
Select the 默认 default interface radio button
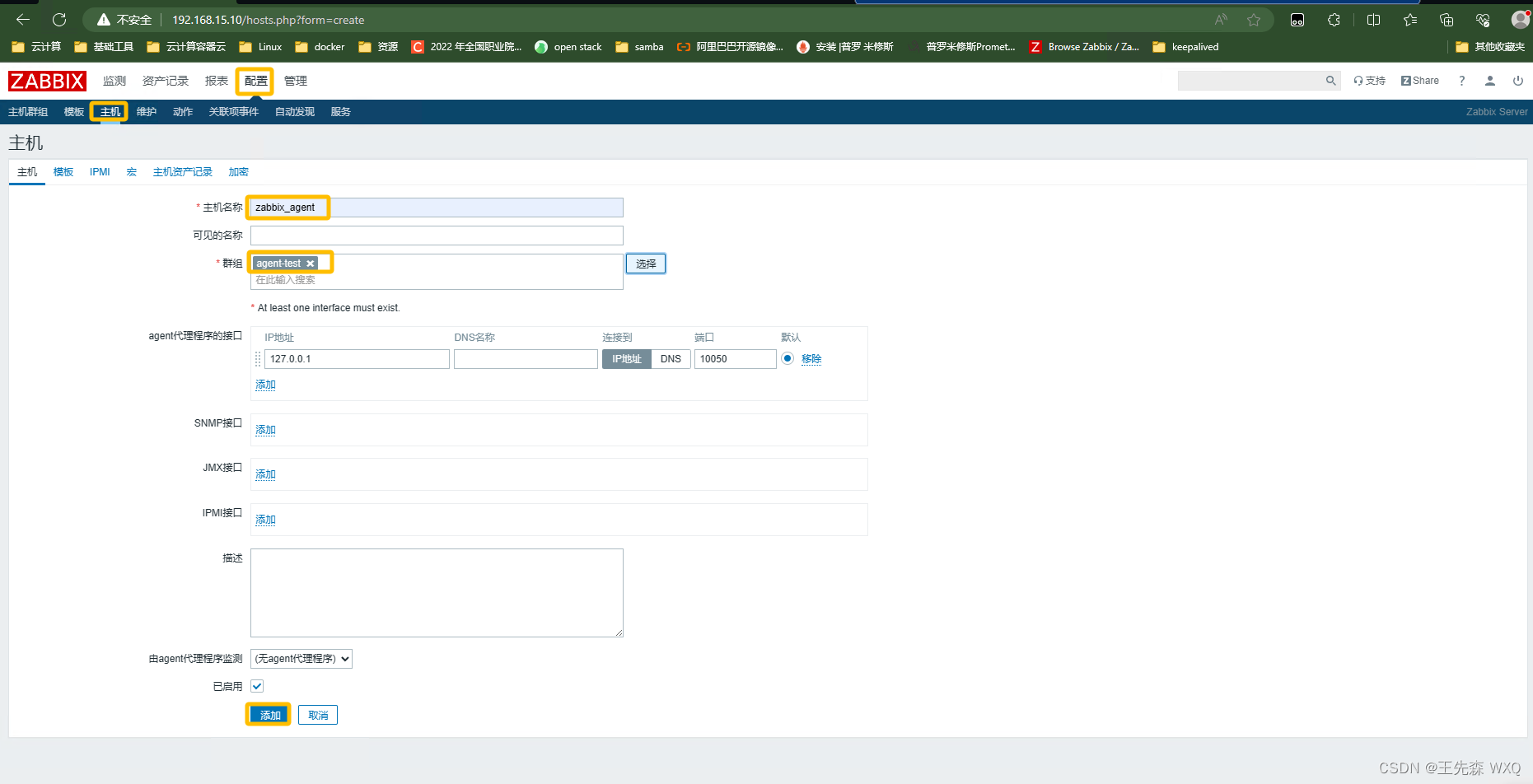click(x=788, y=358)
